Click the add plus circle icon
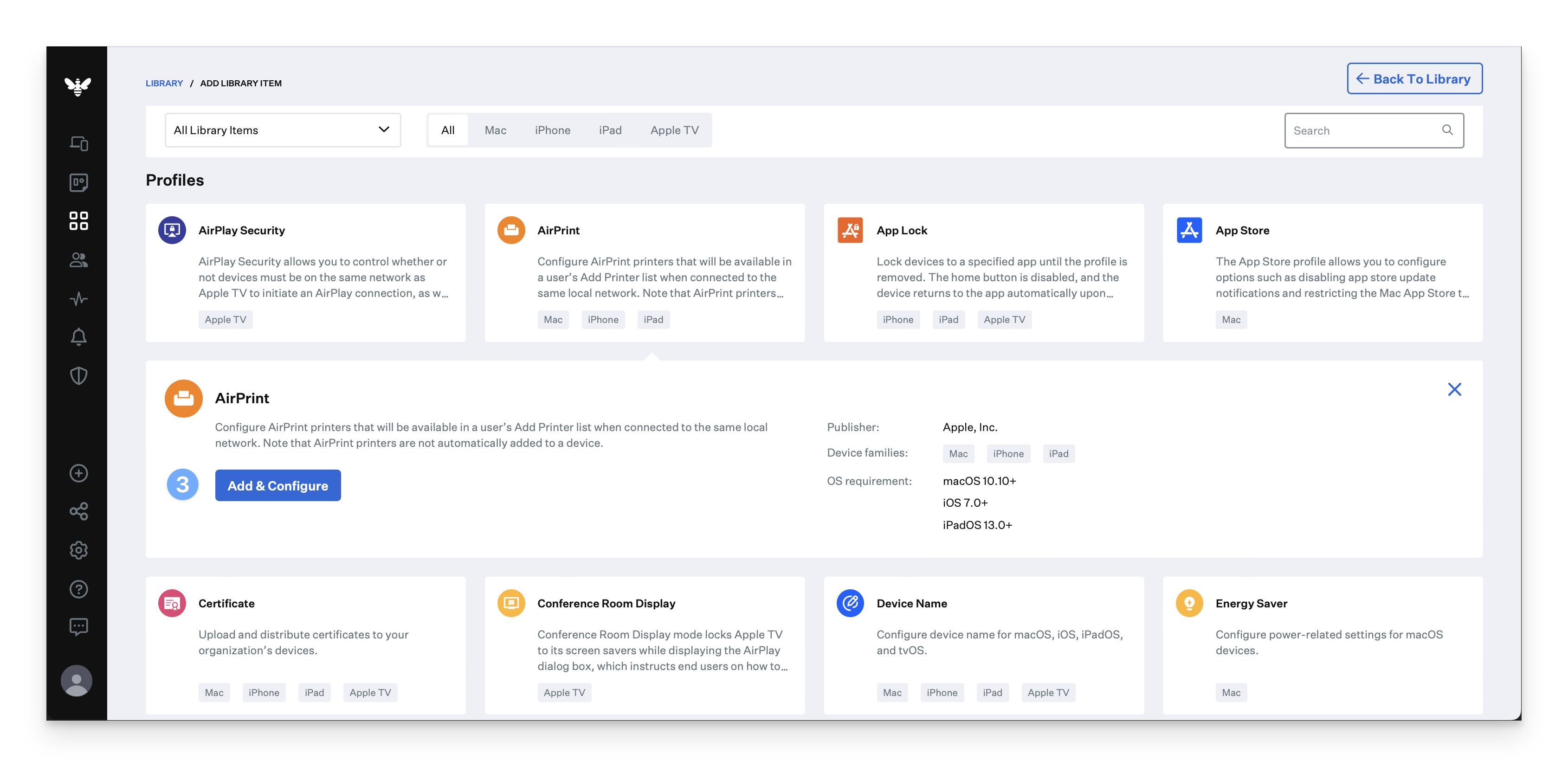1568x767 pixels. [x=78, y=473]
